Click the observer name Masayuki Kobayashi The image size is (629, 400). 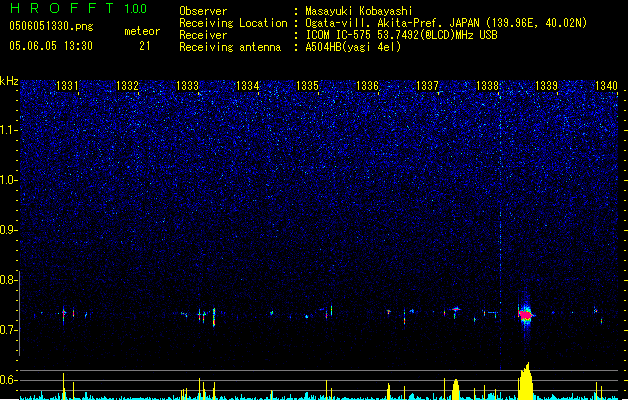(x=359, y=11)
